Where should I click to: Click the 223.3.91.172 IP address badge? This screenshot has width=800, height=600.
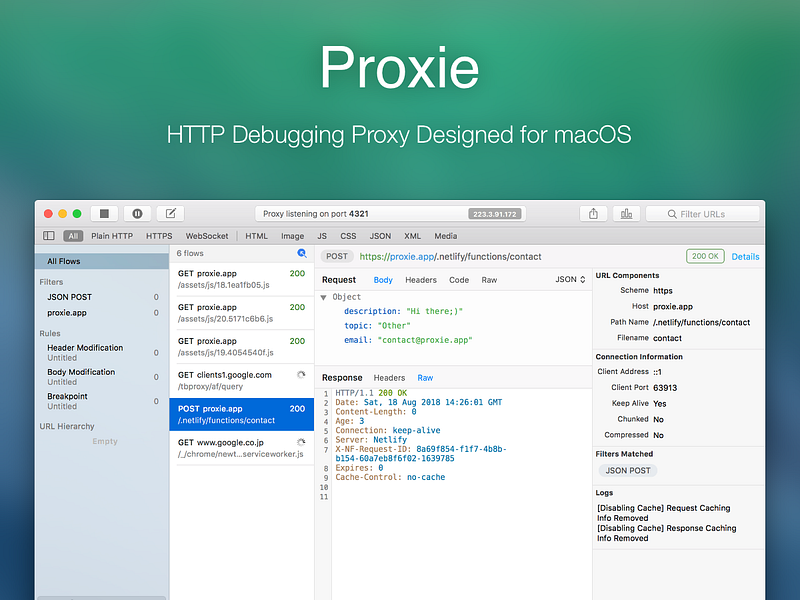494,214
